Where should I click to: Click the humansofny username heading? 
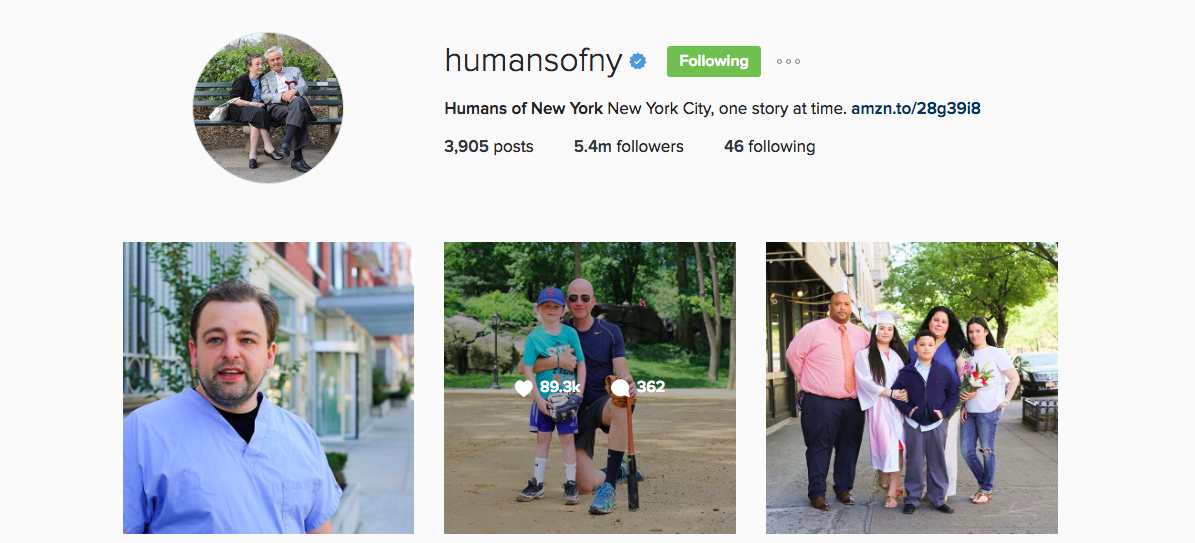(533, 61)
